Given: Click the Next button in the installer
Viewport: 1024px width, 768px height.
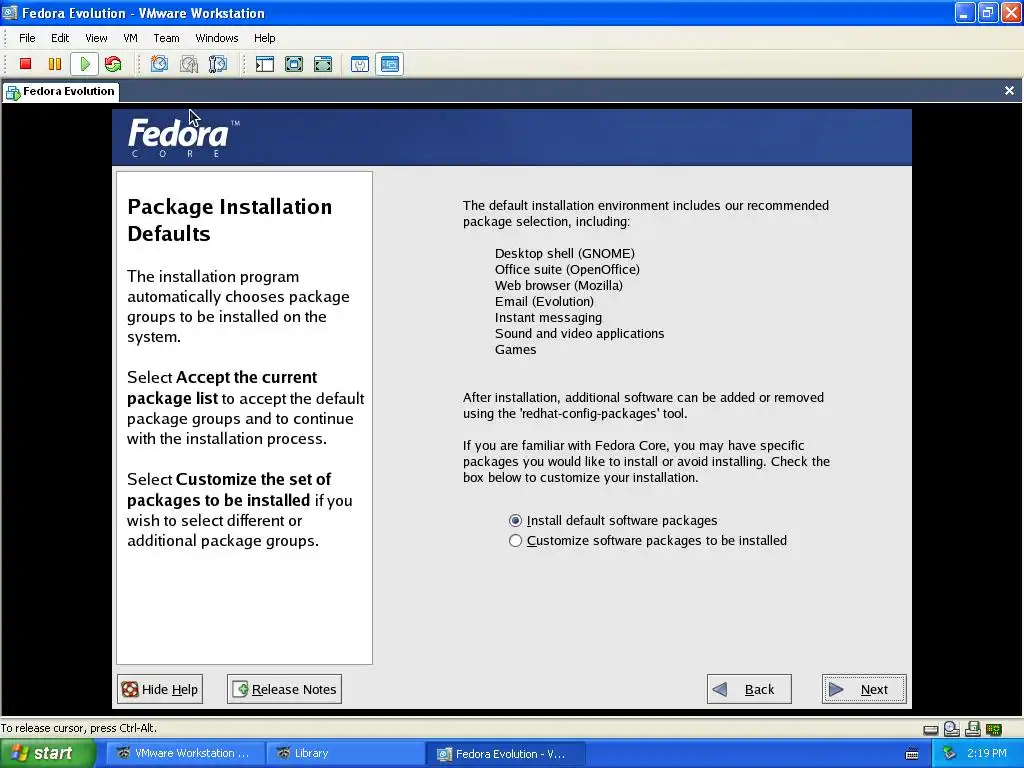Looking at the screenshot, I should [x=863, y=689].
